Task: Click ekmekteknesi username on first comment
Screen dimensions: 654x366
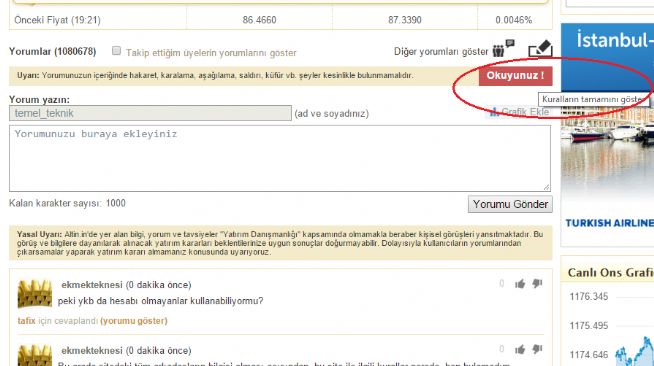Action: tap(92, 285)
